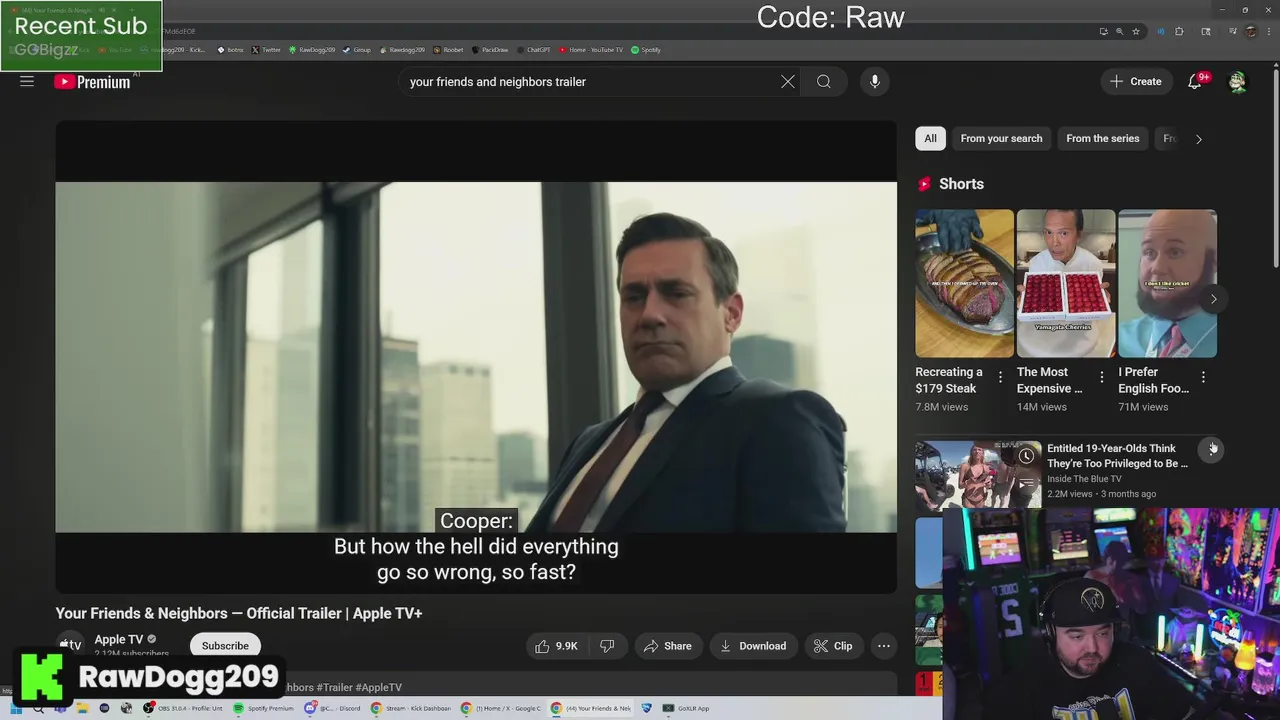1280x720 pixels.
Task: Open the Entitled 19-Year-Olds video thumbnail
Action: point(978,475)
